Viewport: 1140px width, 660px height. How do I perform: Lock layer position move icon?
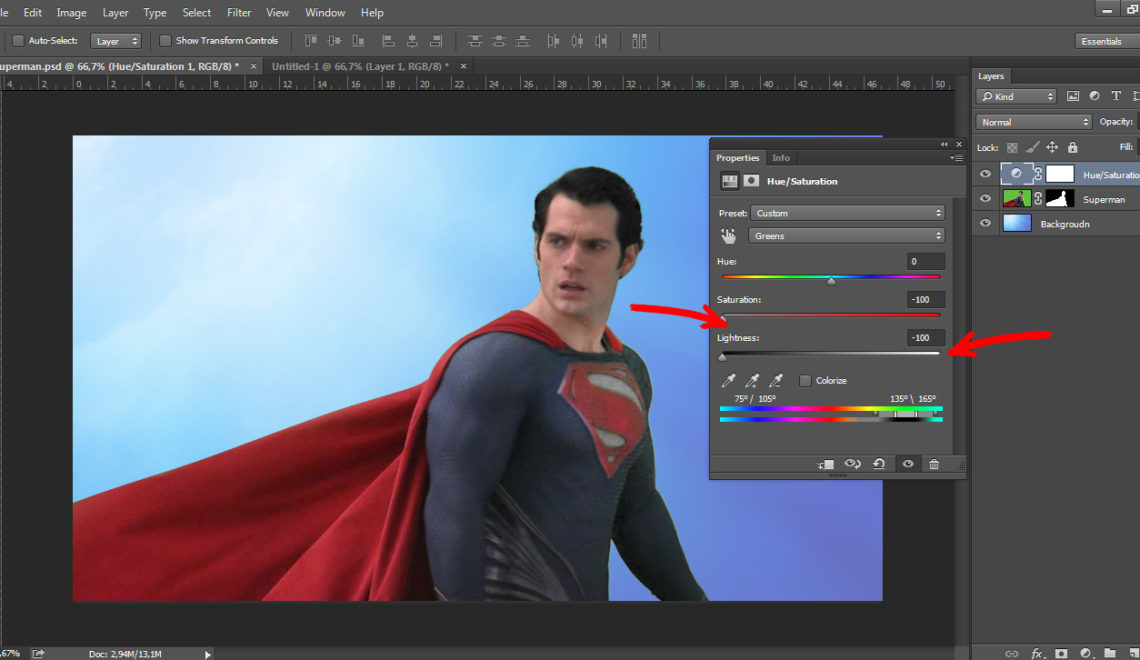[1052, 148]
